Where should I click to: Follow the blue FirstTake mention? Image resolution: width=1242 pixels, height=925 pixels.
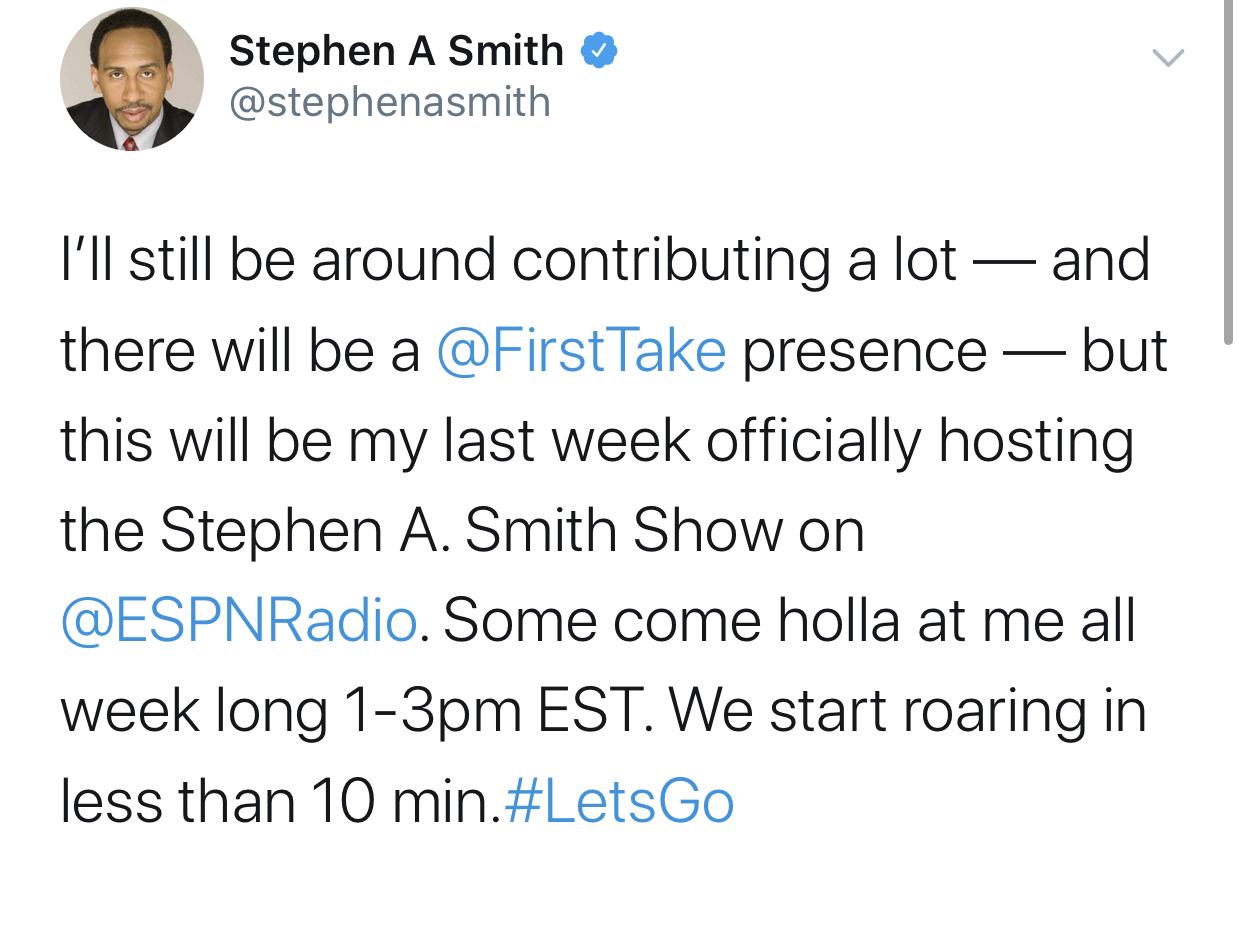click(x=582, y=350)
